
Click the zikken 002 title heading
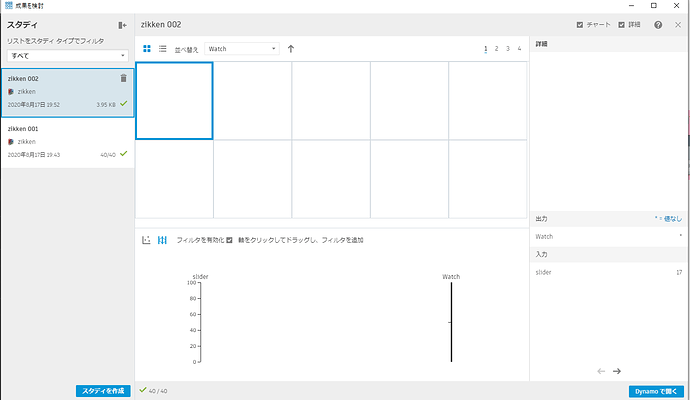[x=161, y=25]
